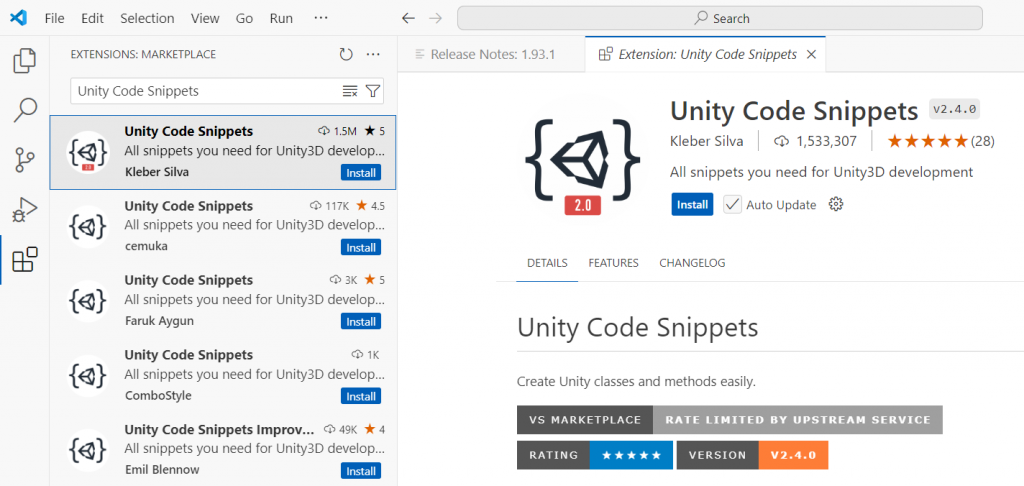Click the star rating with 28 reviews
The image size is (1024, 486).
tap(940, 141)
